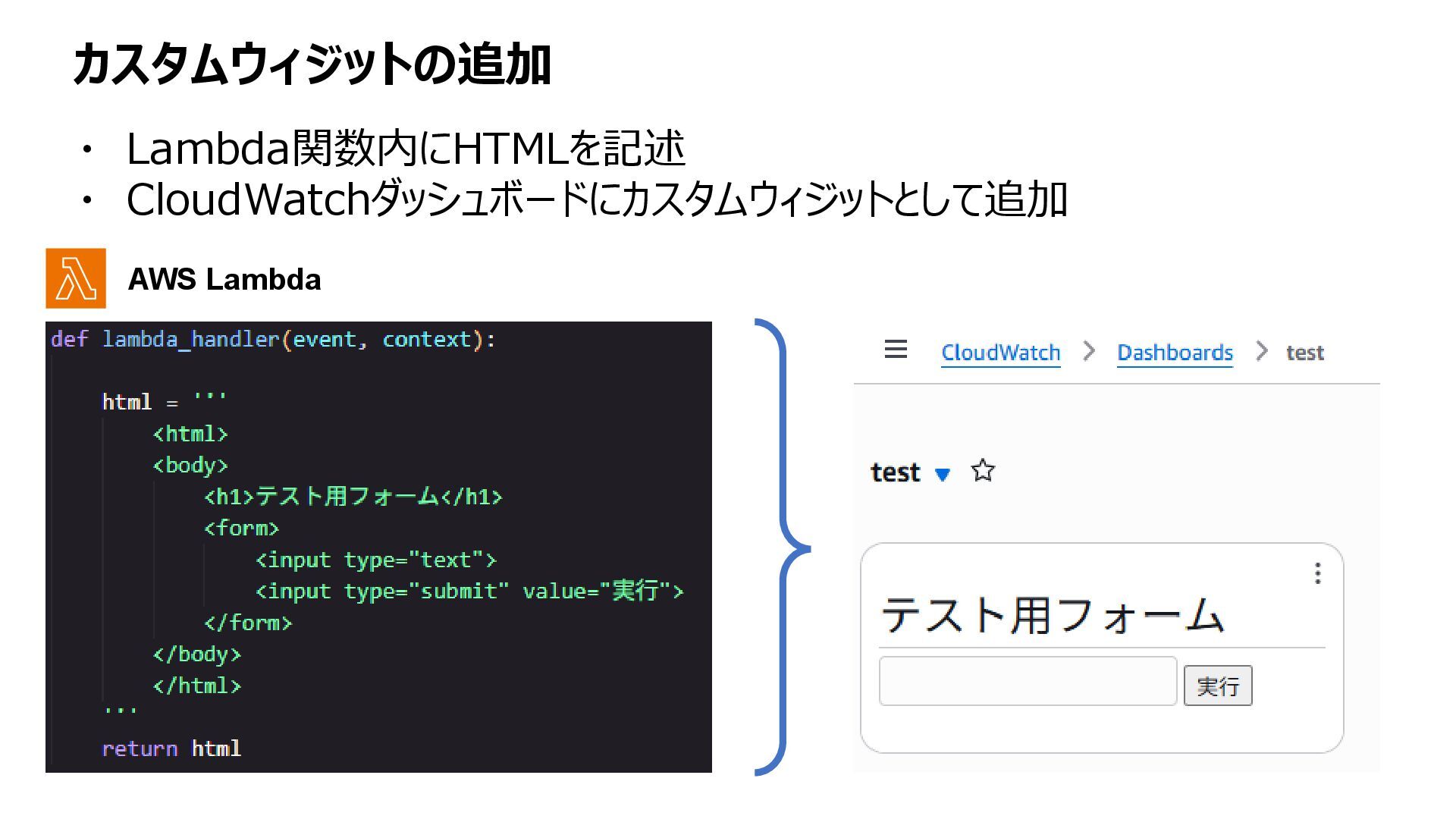Open the Dashboards breadcrumb link
This screenshot has width=1456, height=819.
pos(1175,353)
